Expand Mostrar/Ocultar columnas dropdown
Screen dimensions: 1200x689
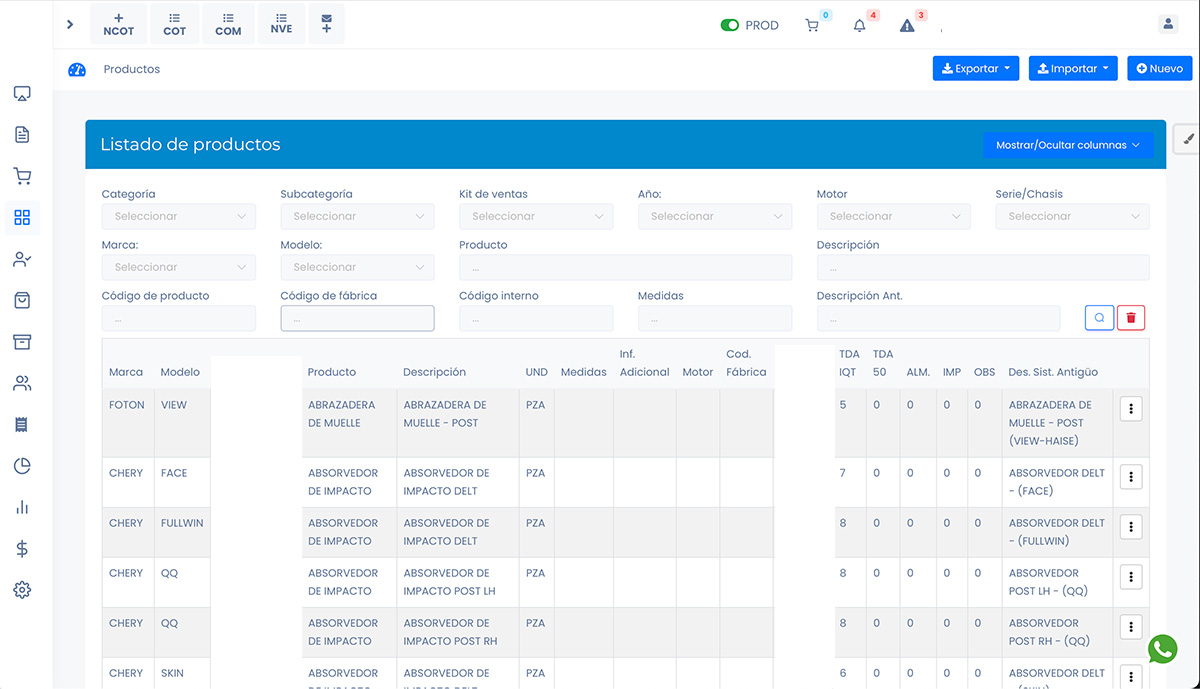(1067, 145)
